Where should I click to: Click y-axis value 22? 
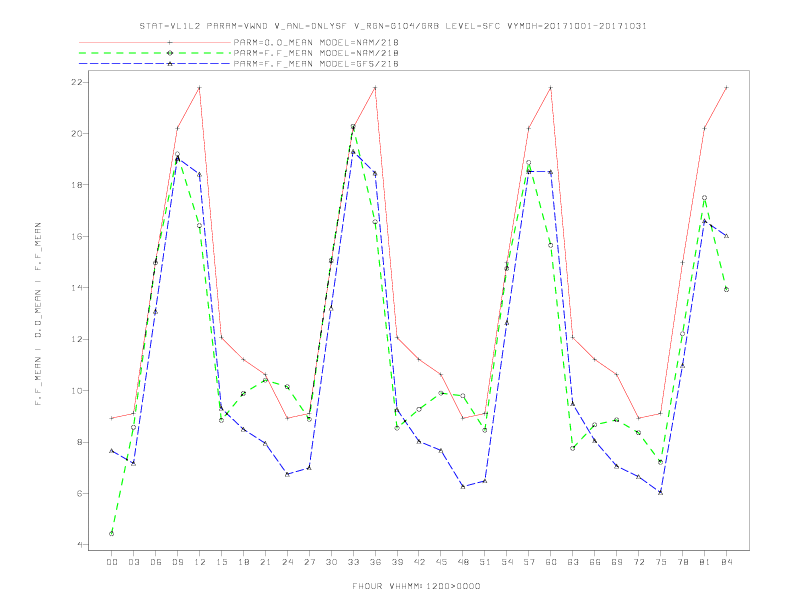[77, 82]
